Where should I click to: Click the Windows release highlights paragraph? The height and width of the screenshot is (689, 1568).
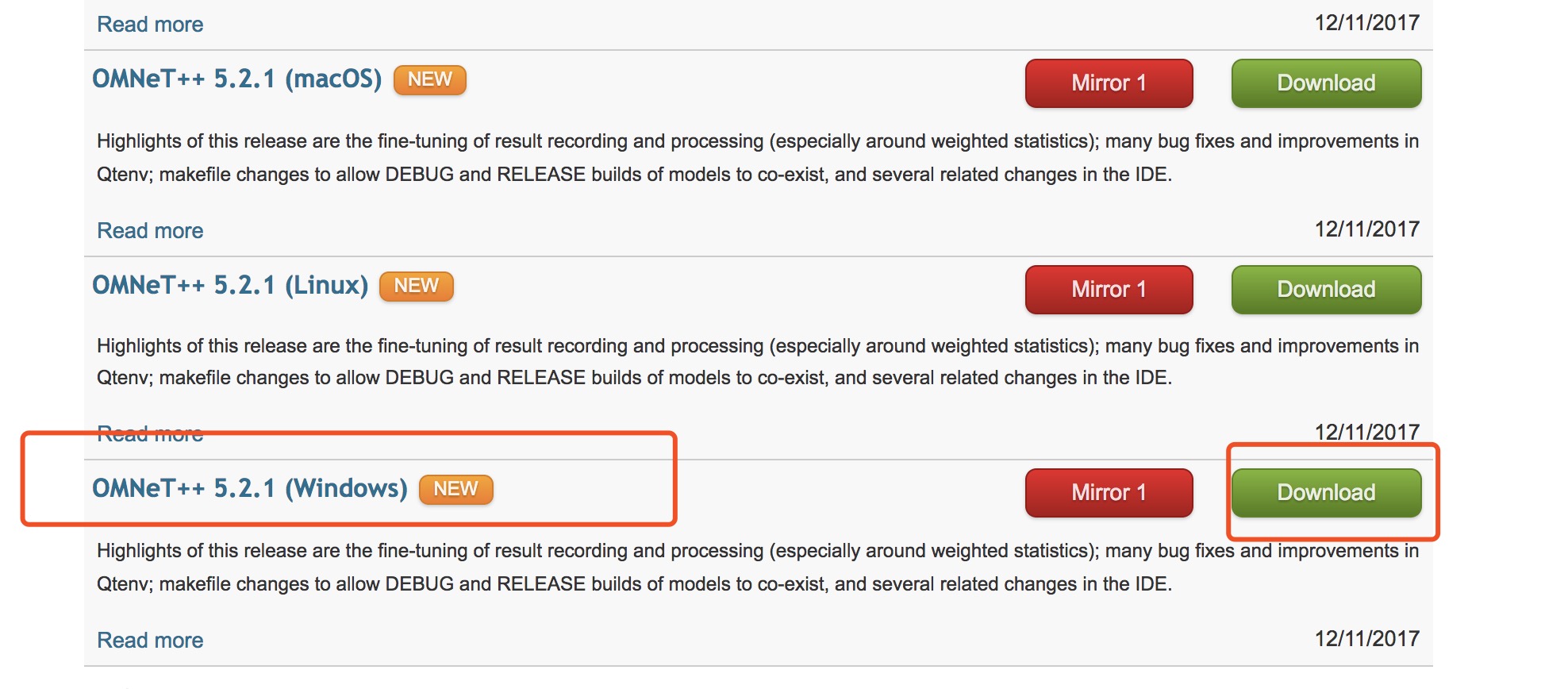pyautogui.click(x=635, y=568)
